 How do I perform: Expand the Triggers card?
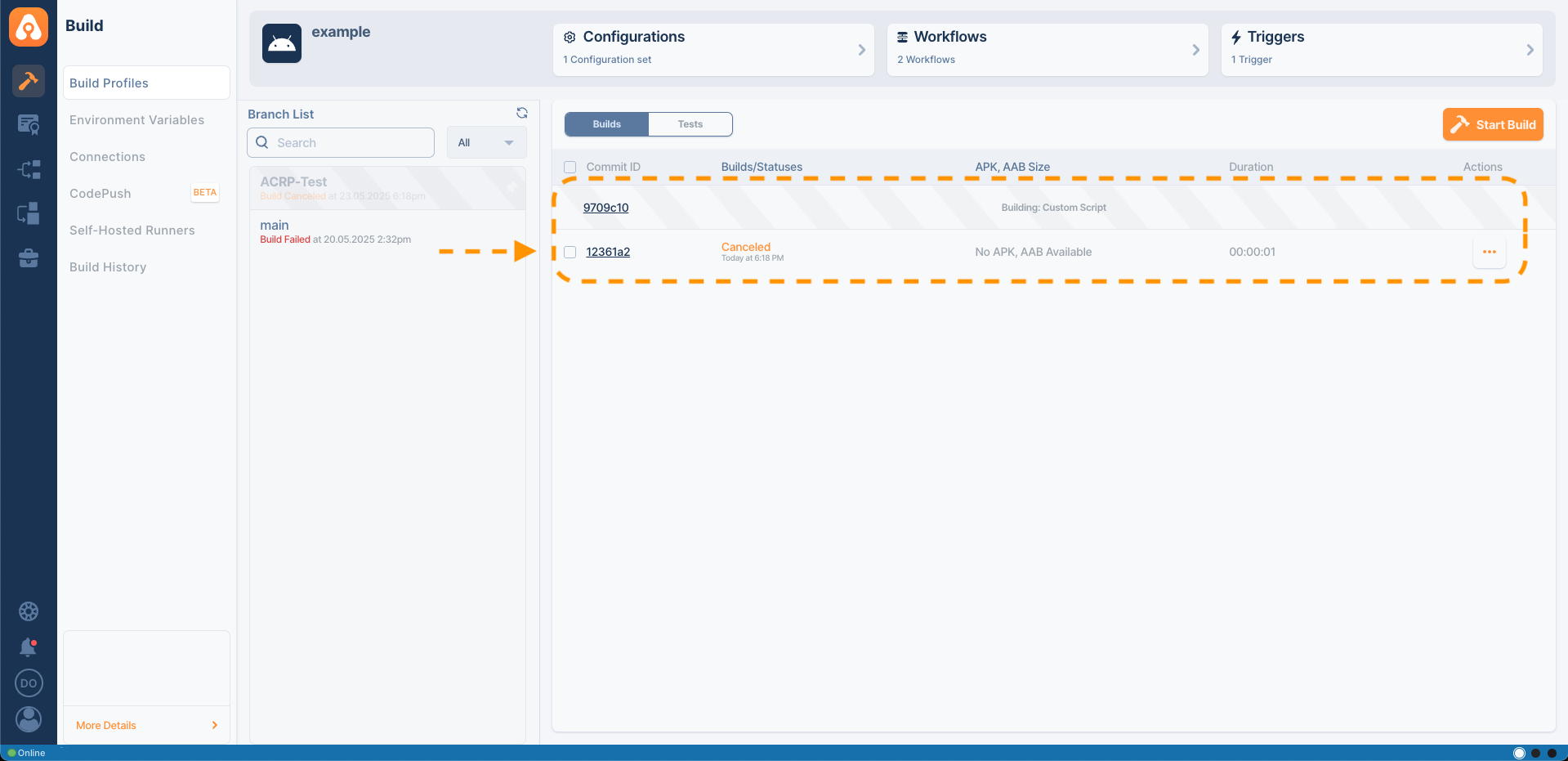tap(1529, 50)
